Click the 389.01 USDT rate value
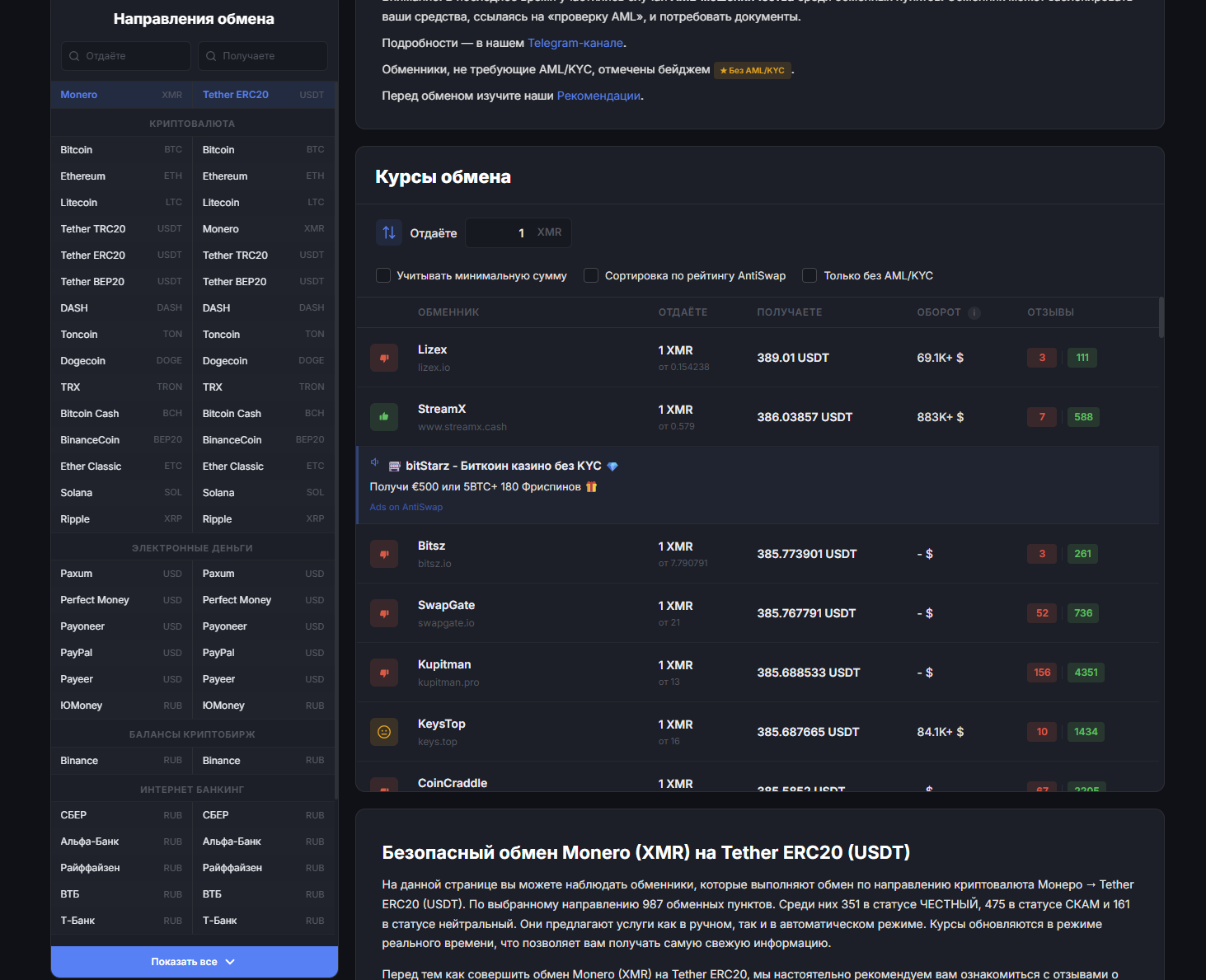 tap(793, 358)
